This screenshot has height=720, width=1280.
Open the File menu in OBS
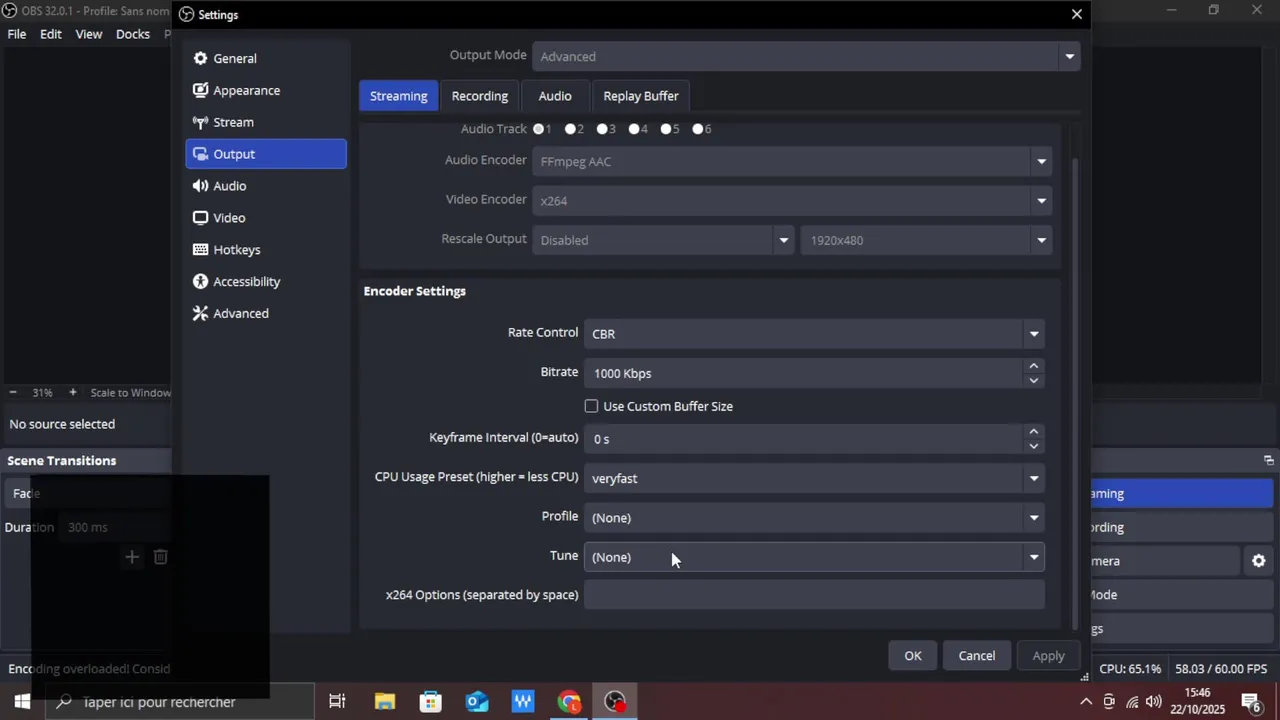[17, 34]
